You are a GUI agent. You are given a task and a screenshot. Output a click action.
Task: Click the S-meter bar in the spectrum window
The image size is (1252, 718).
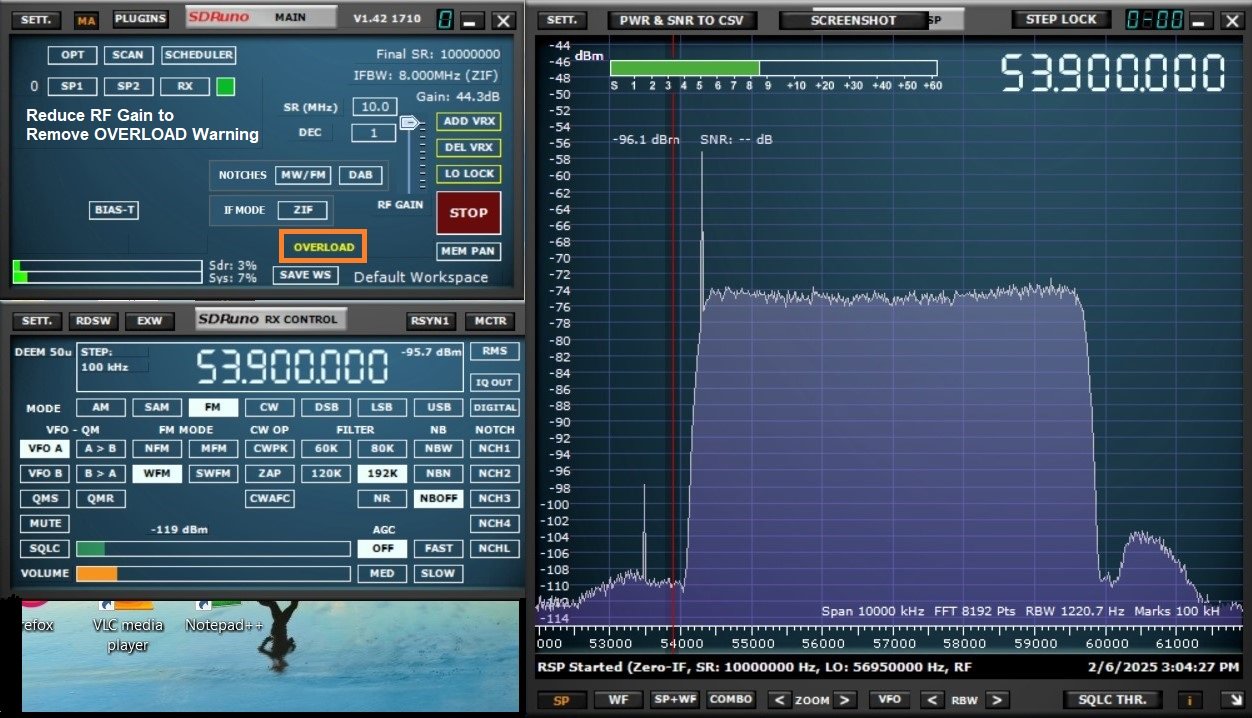(773, 68)
